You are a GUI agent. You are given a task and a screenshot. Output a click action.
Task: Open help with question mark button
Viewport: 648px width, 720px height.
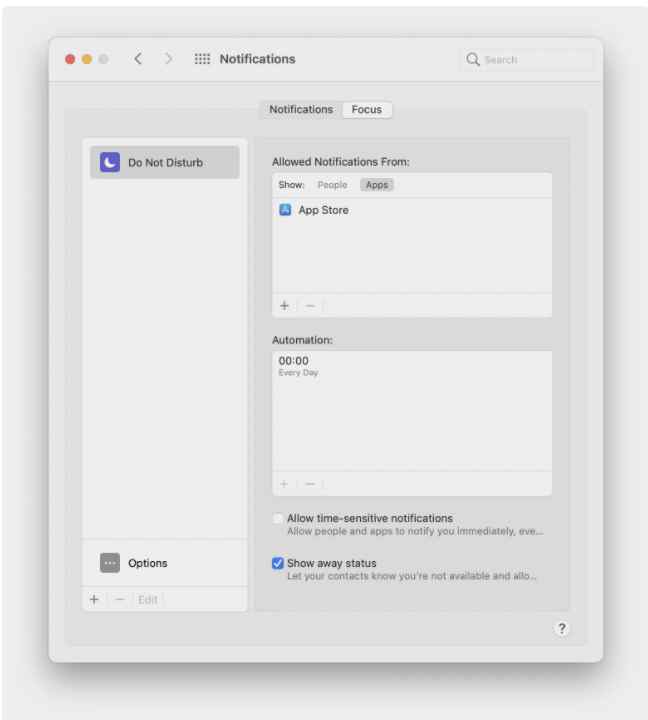click(562, 628)
